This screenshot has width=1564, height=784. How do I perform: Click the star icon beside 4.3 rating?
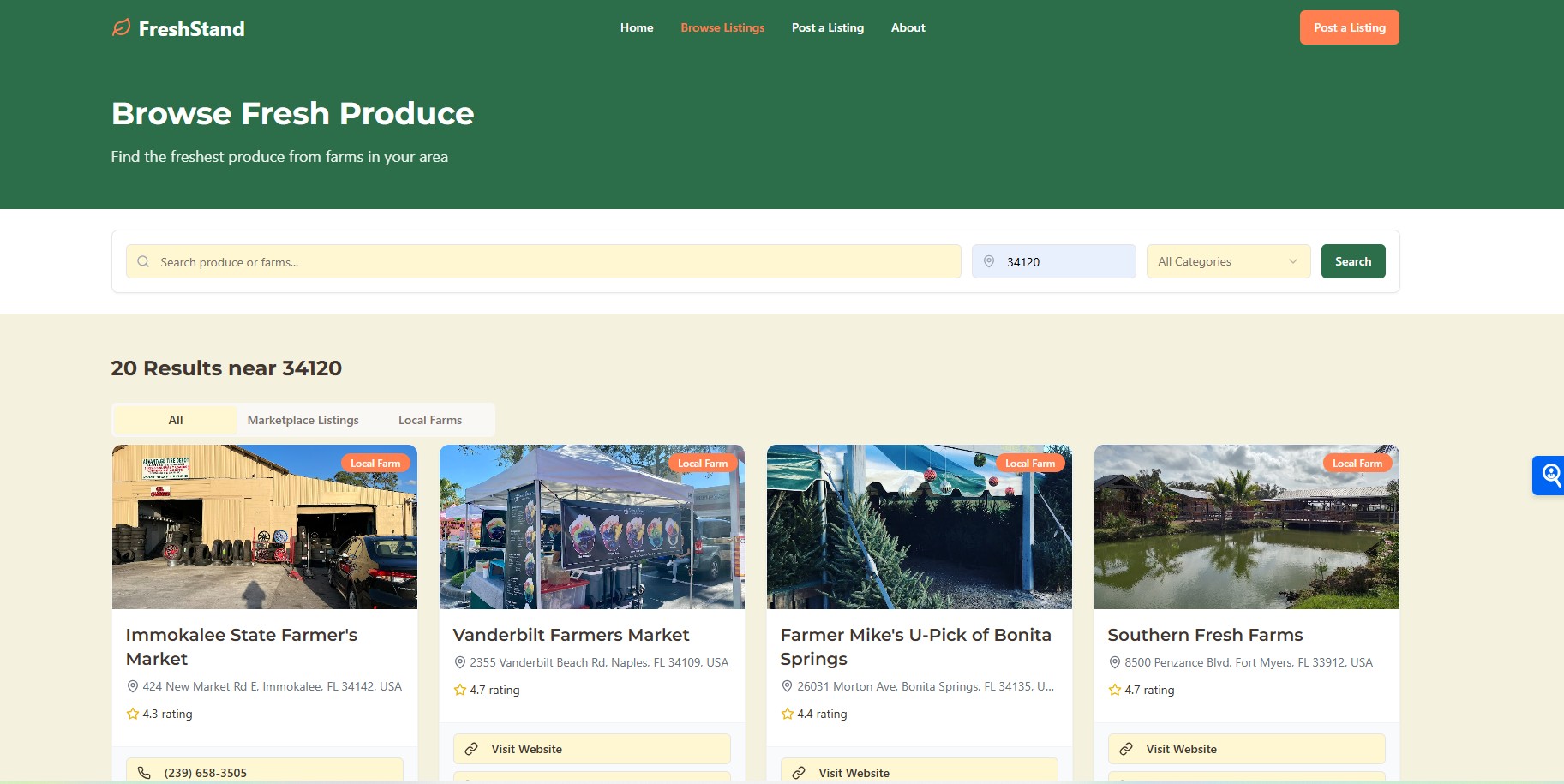(133, 714)
